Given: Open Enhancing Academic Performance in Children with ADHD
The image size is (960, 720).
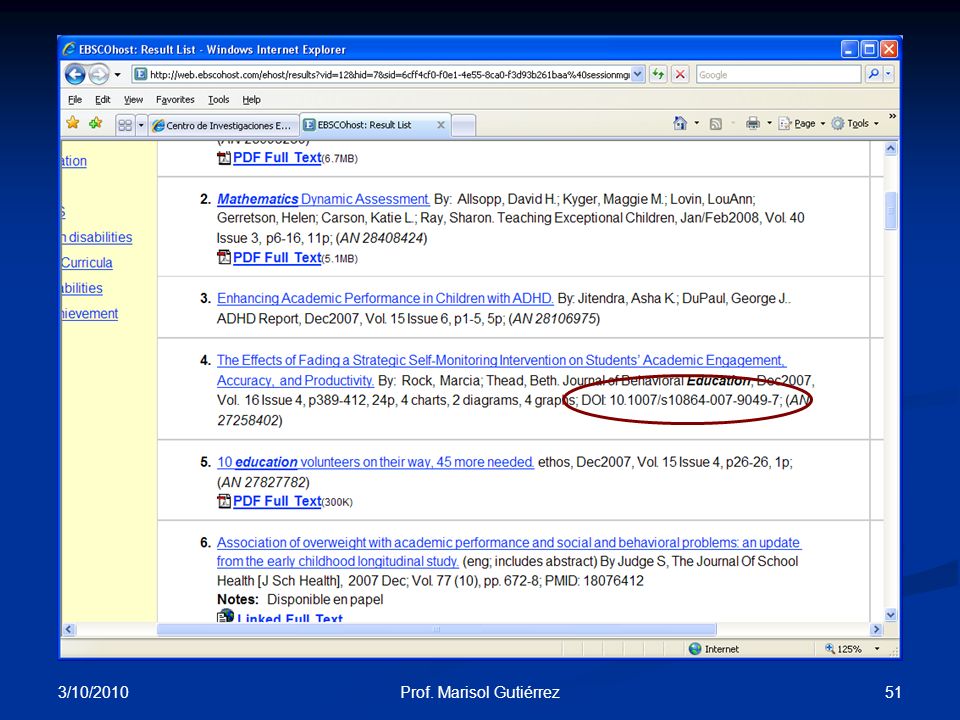Looking at the screenshot, I should point(384,298).
